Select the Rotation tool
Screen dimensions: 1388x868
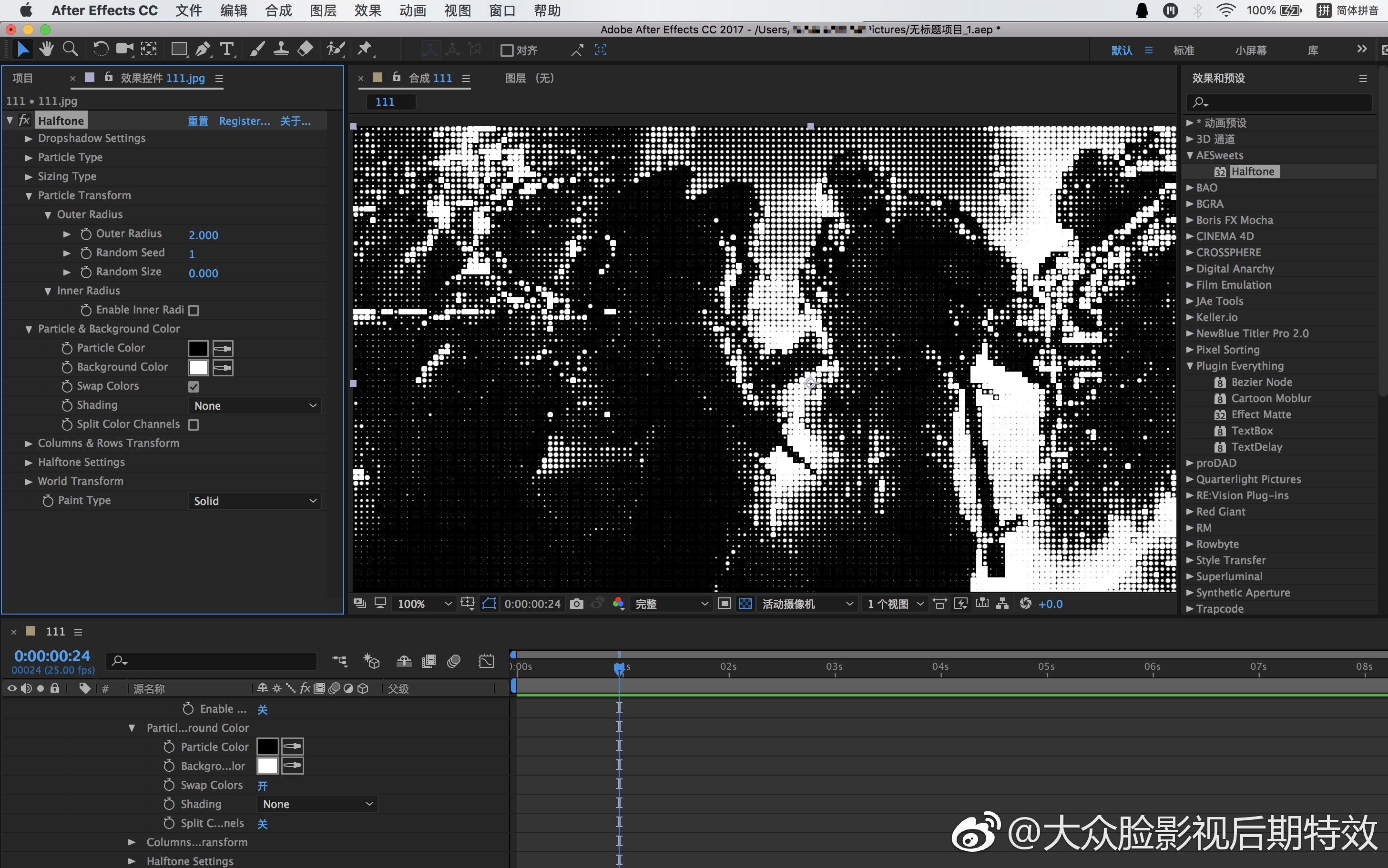tap(100, 50)
